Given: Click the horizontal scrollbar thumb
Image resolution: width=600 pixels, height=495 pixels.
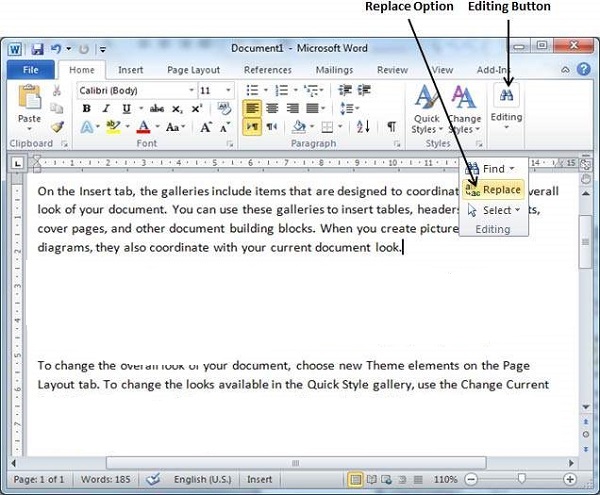Looking at the screenshot, I should 296,463.
